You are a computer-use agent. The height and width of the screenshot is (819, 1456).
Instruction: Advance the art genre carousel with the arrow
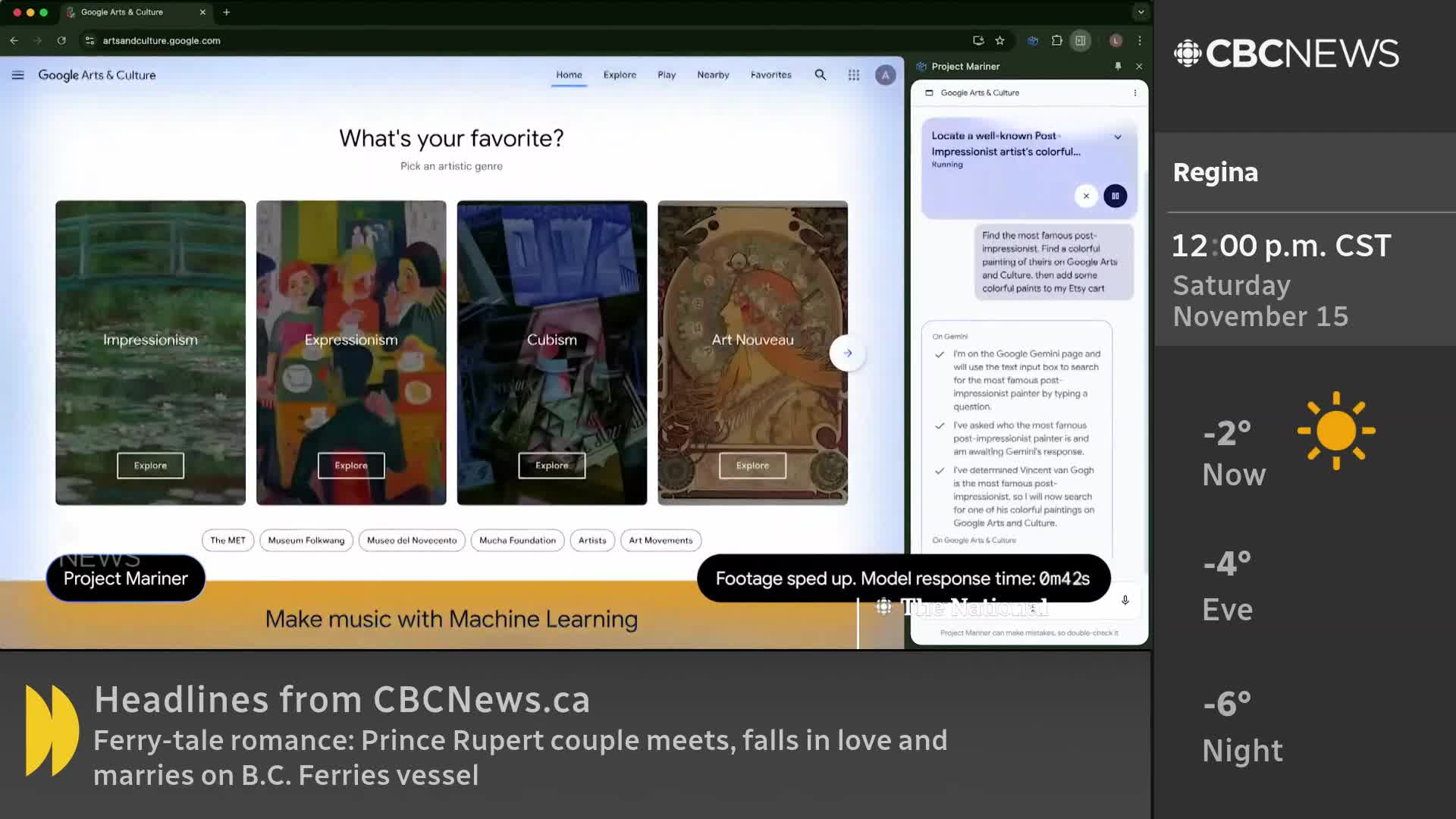pos(847,353)
